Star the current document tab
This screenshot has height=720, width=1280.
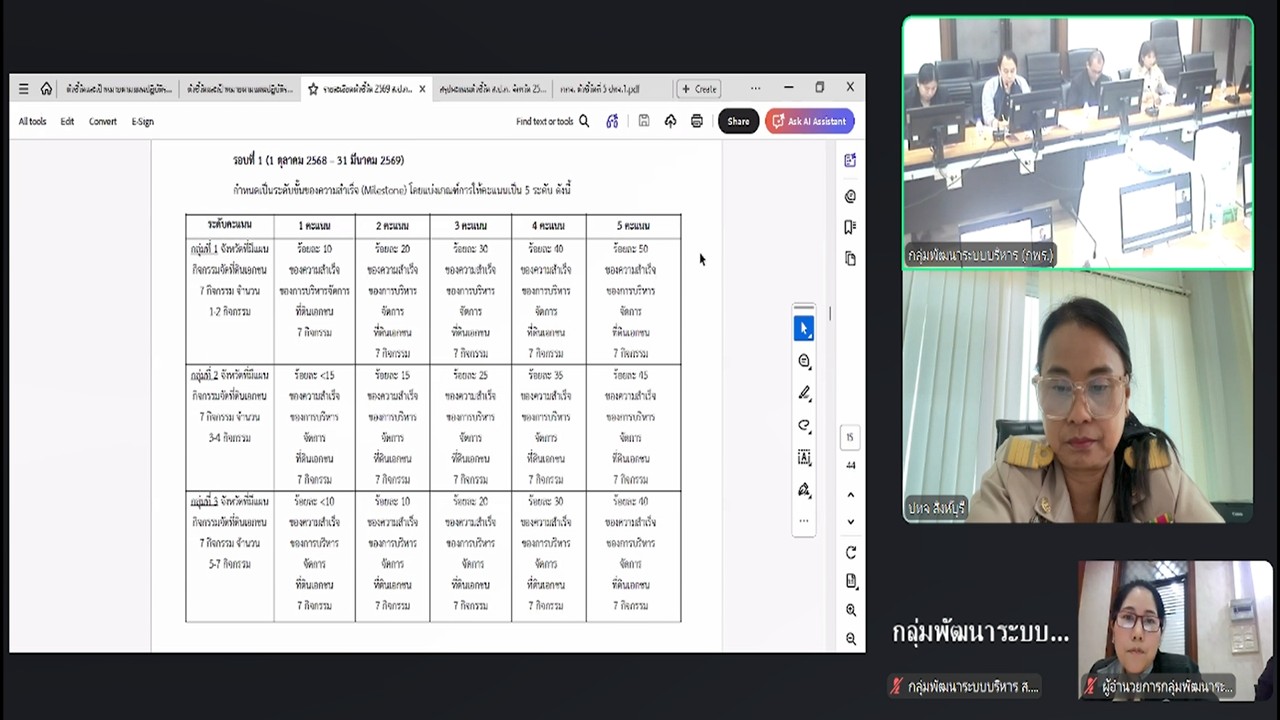[313, 89]
